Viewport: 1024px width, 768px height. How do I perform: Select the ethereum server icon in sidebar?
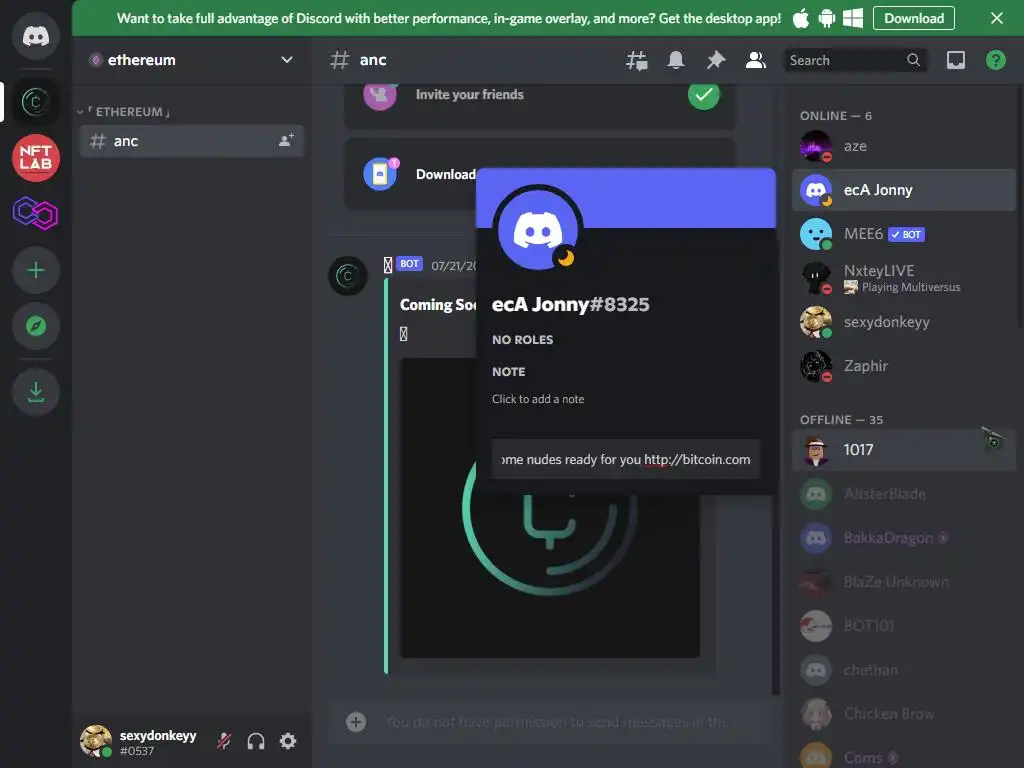tap(36, 102)
